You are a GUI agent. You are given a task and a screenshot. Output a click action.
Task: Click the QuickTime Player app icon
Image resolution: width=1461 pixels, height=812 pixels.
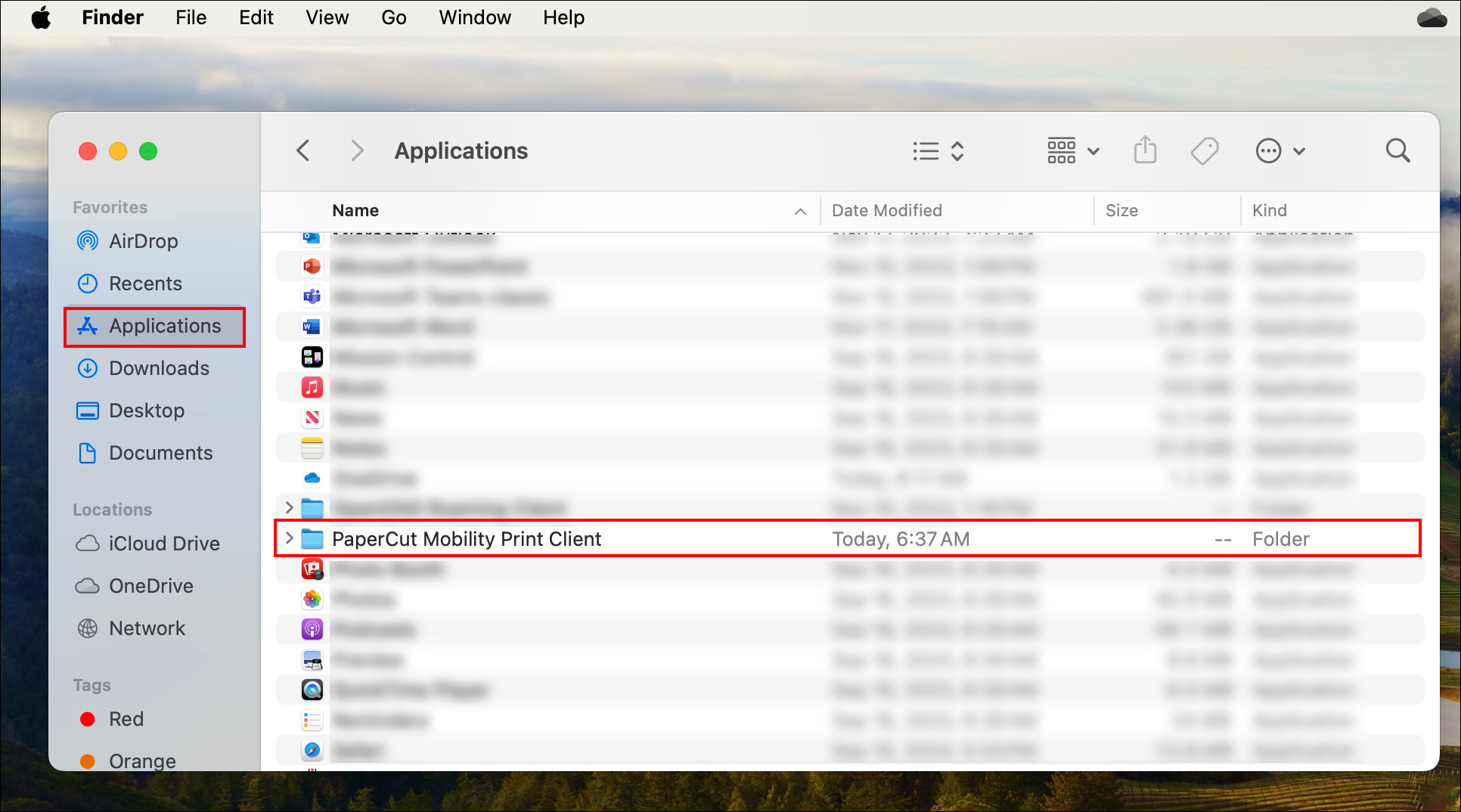pyautogui.click(x=312, y=690)
